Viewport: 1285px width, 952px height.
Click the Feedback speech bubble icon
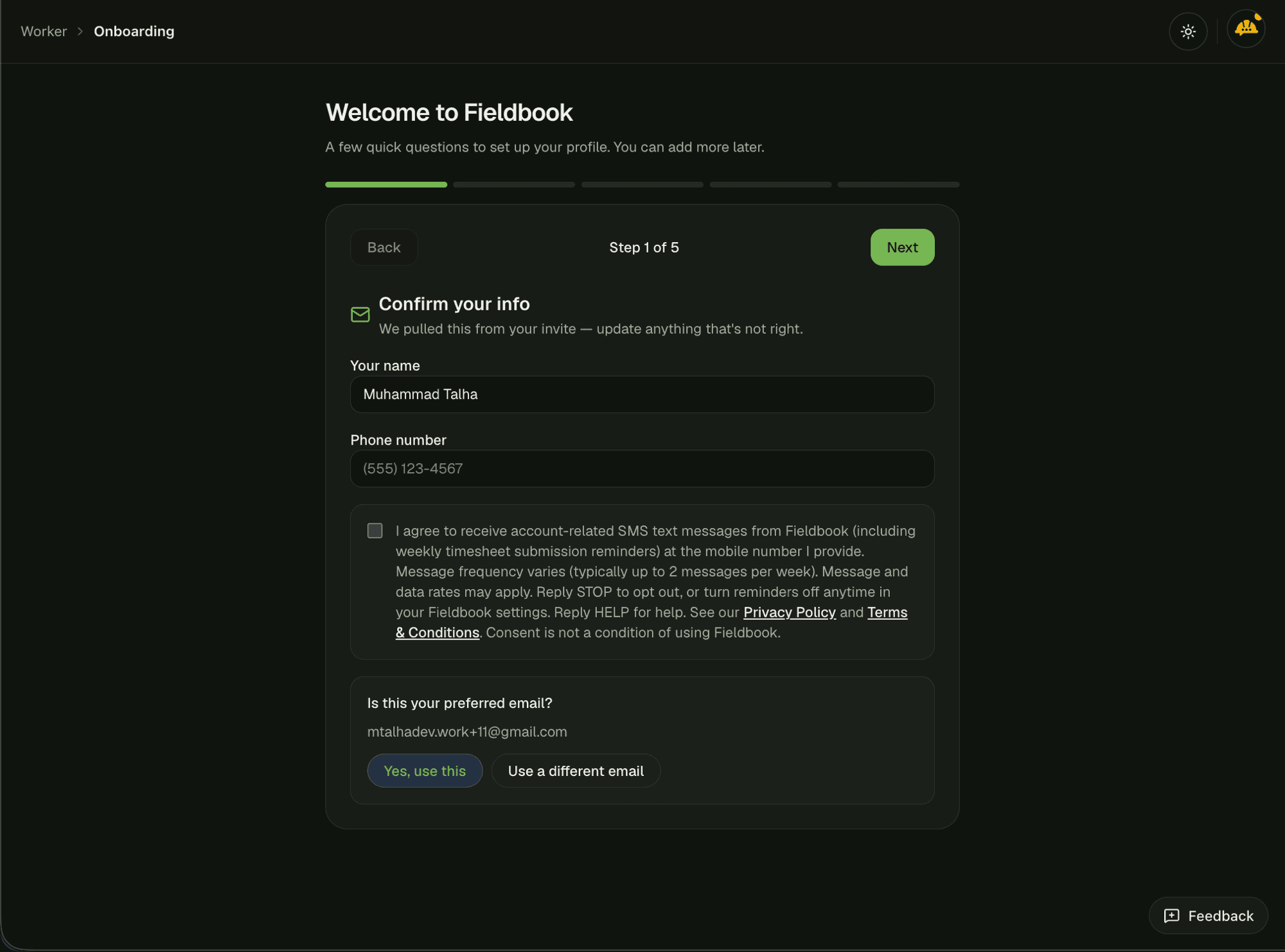coord(1172,915)
